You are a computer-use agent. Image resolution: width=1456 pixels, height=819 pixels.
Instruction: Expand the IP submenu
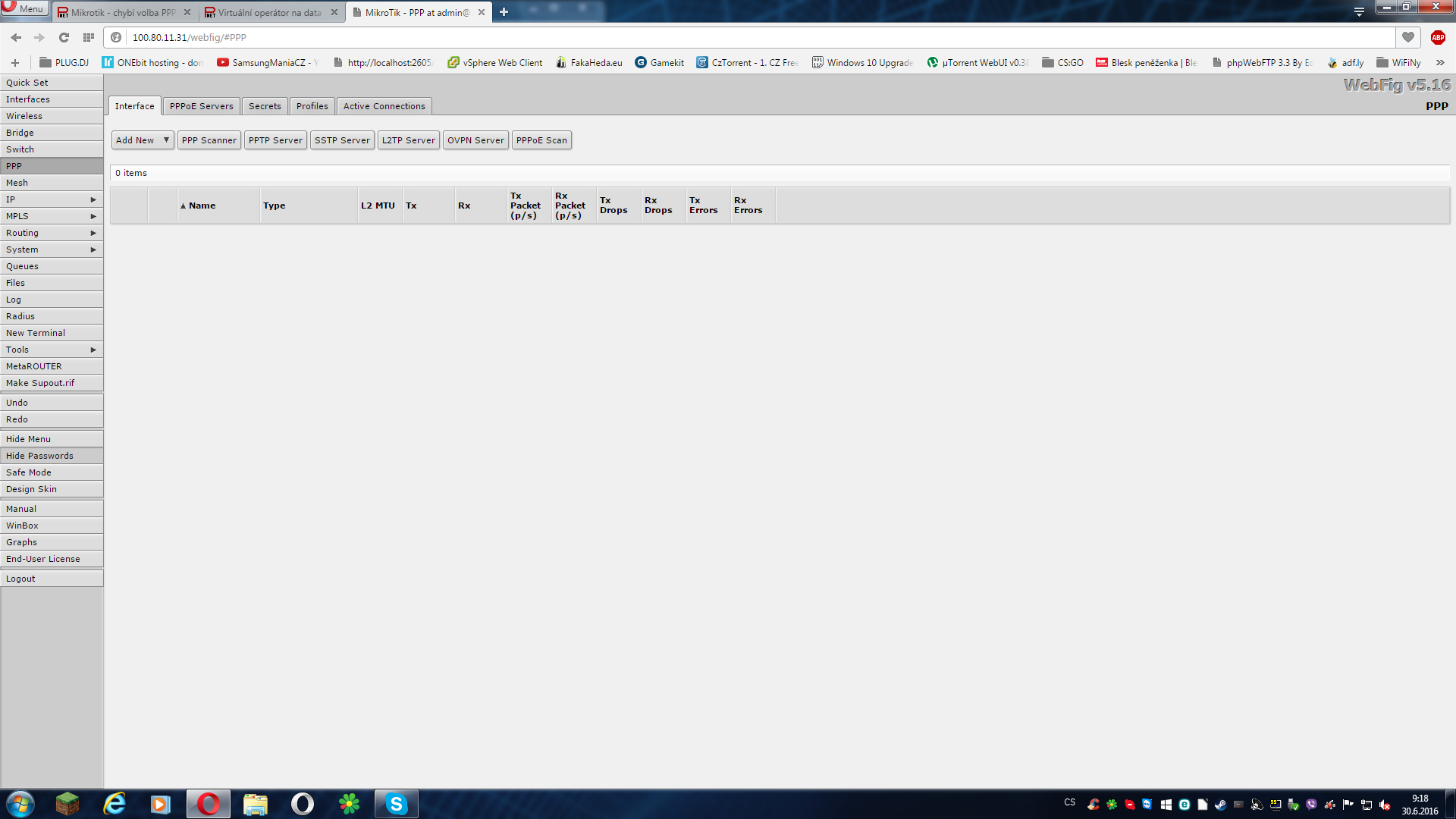coord(52,199)
